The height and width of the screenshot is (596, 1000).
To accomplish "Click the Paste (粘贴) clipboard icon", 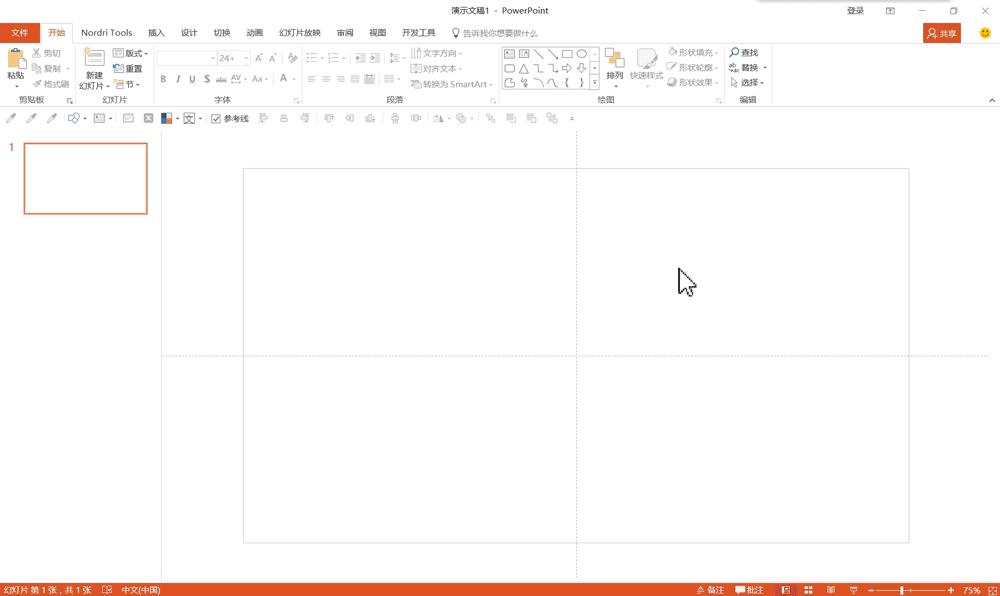I will click(x=16, y=59).
